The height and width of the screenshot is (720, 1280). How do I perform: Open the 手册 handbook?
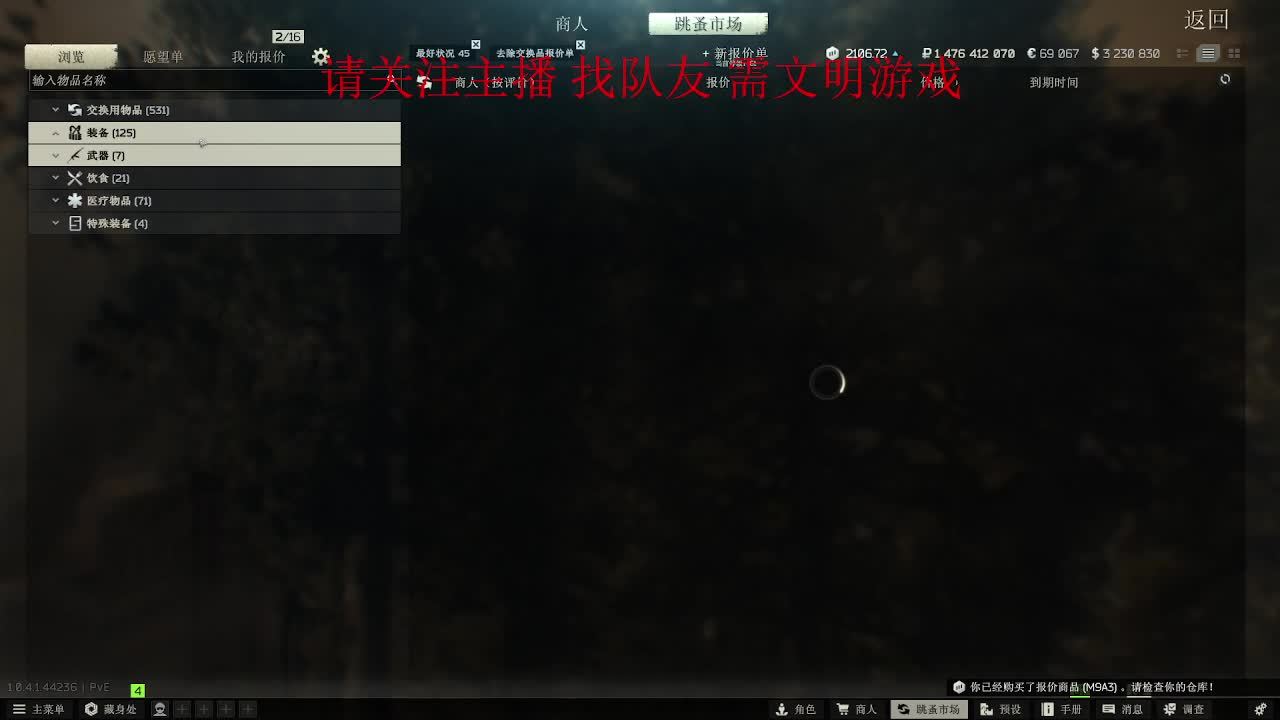click(x=1061, y=709)
